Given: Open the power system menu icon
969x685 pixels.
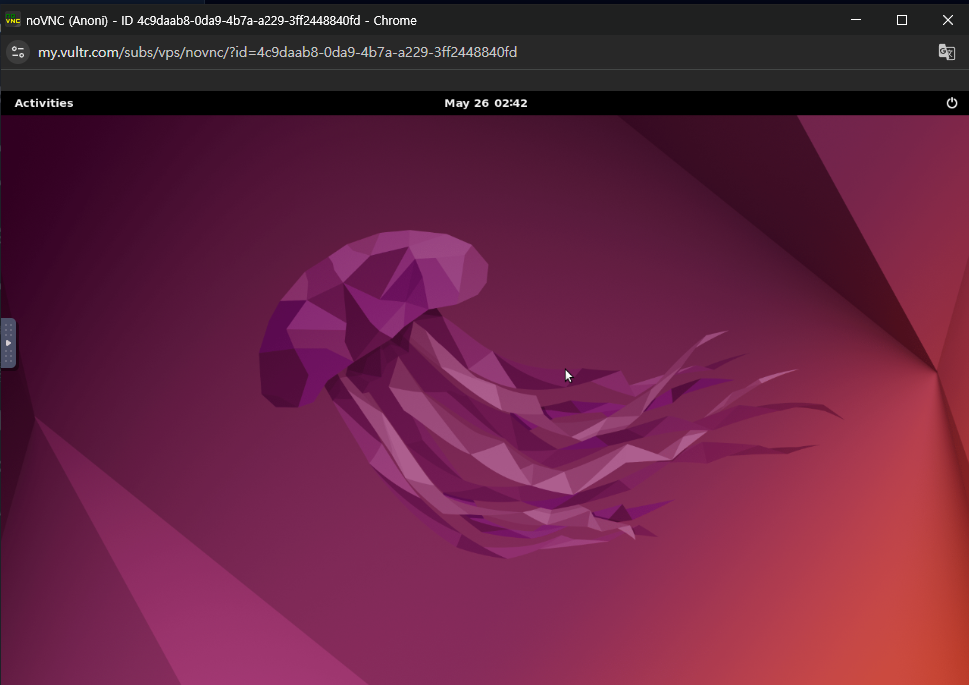Looking at the screenshot, I should coord(952,103).
